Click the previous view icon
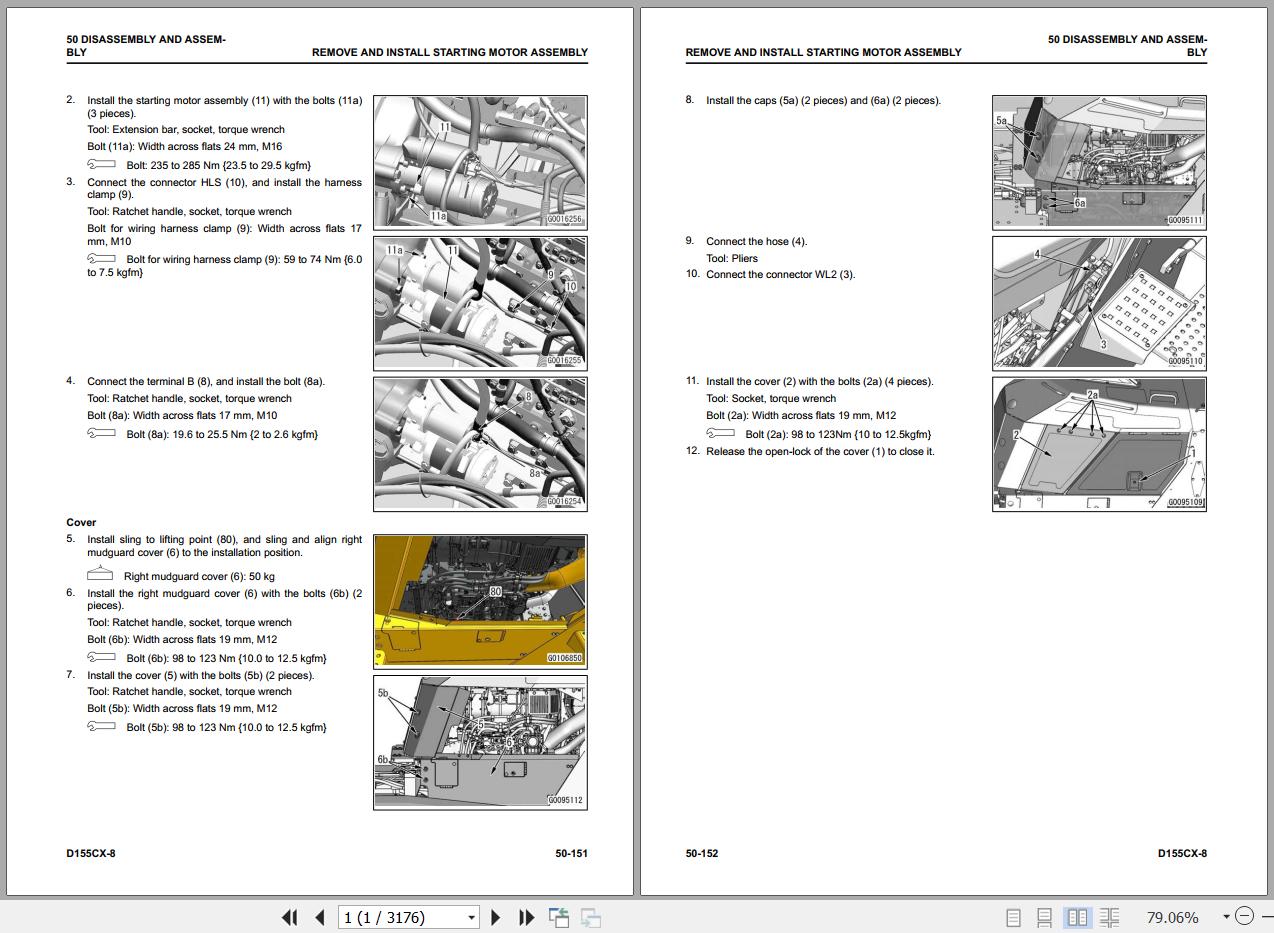 [x=558, y=917]
